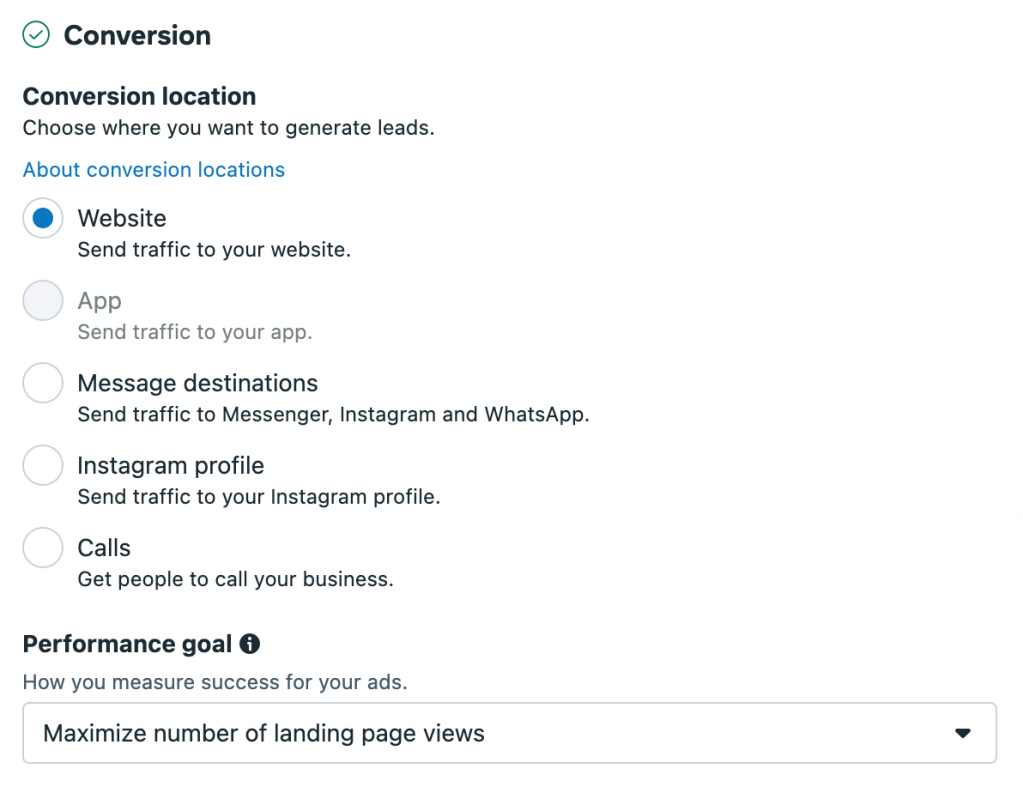Click the 'Website' option label text
Image resolution: width=1023 pixels, height=793 pixels.
pos(122,218)
